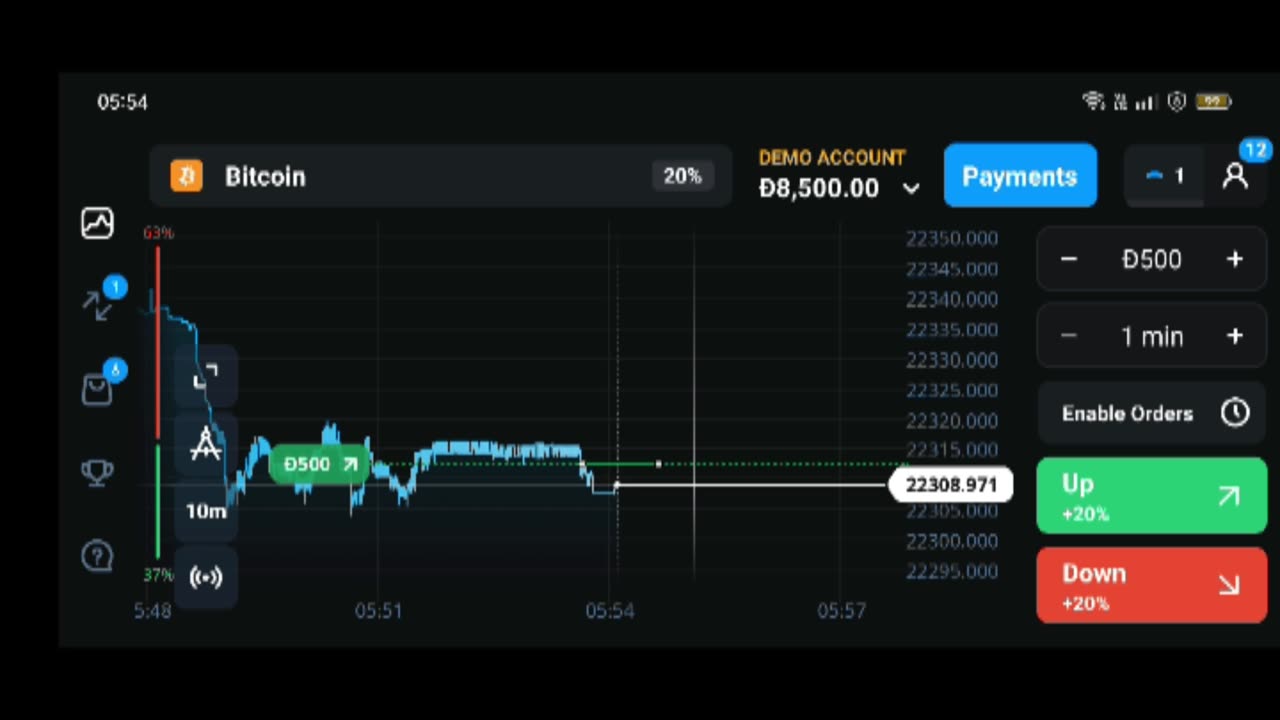Tap the Wi-Fi status icon
The width and height of the screenshot is (1280, 720).
pos(1094,101)
